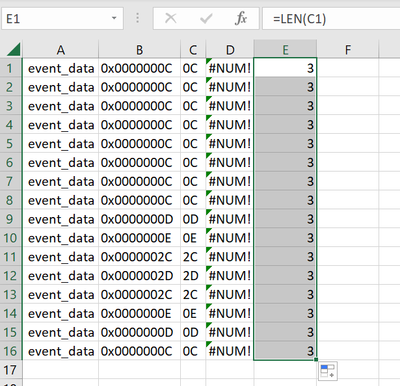Select column A header
400x386 pixels.
pyautogui.click(x=60, y=50)
